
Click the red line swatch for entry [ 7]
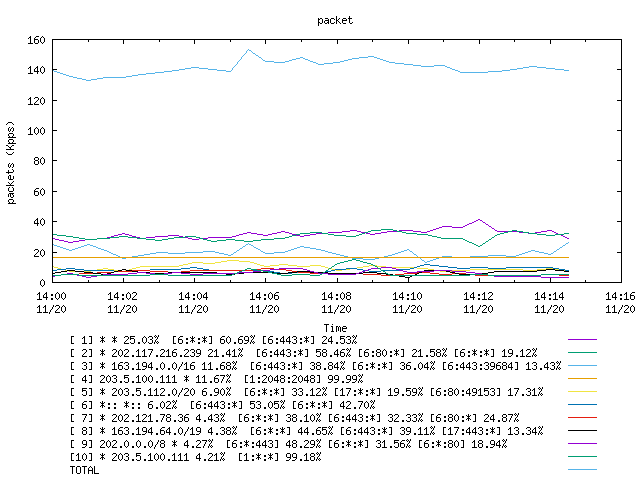[x=582, y=418]
